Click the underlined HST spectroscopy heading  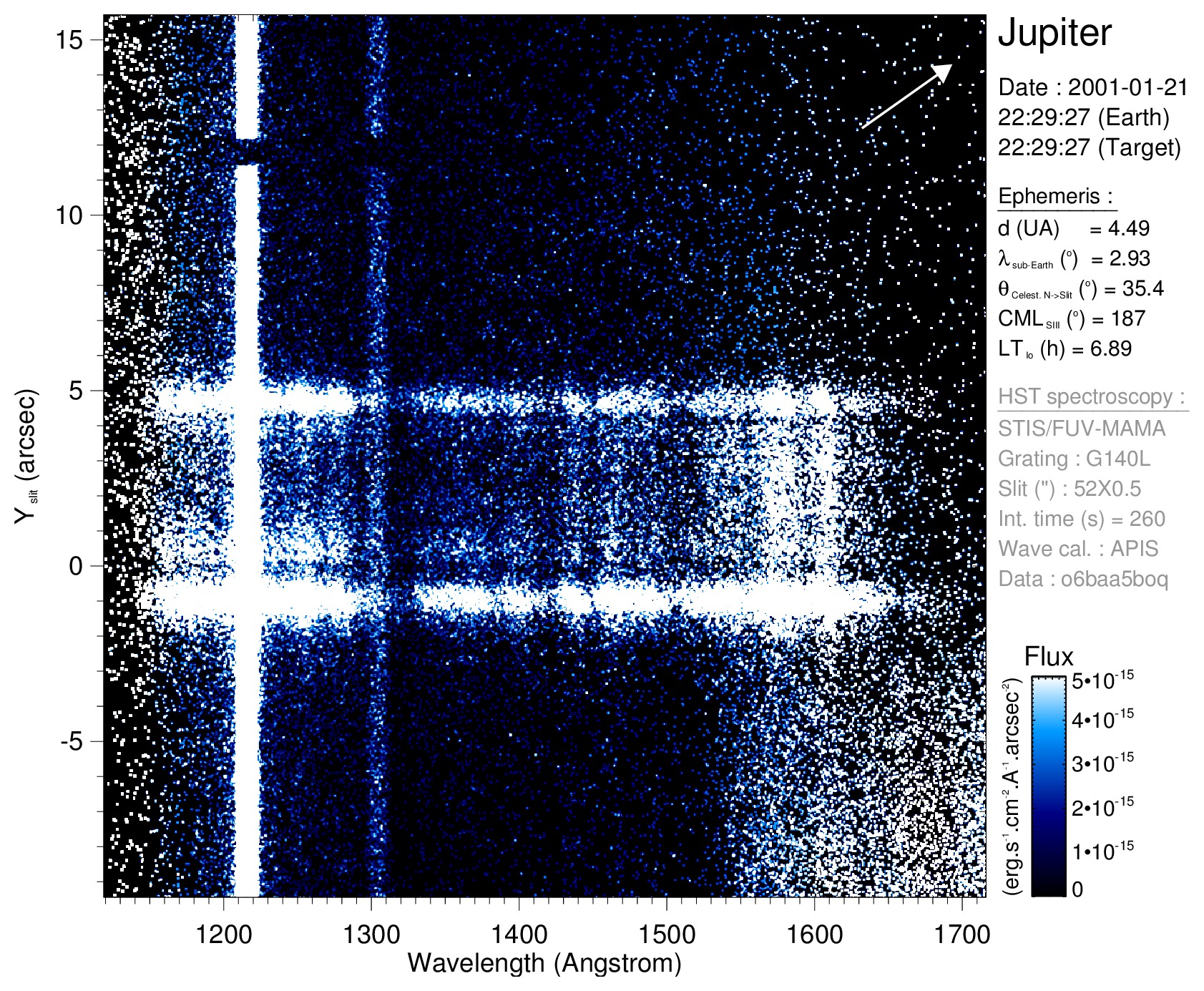(x=1091, y=397)
